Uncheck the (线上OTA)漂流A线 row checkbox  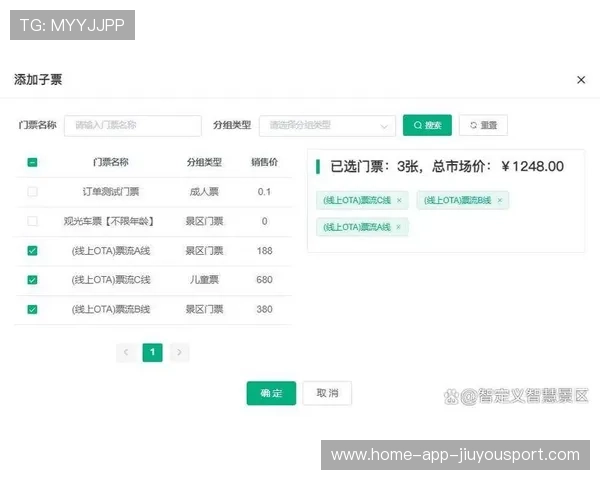tap(33, 251)
